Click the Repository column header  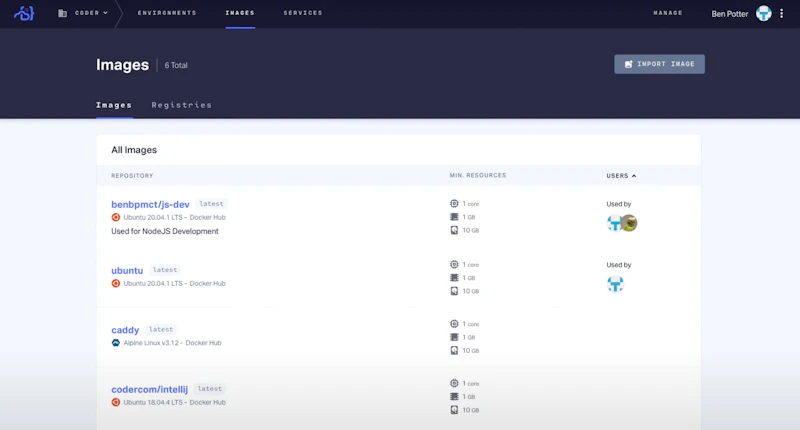click(x=132, y=175)
